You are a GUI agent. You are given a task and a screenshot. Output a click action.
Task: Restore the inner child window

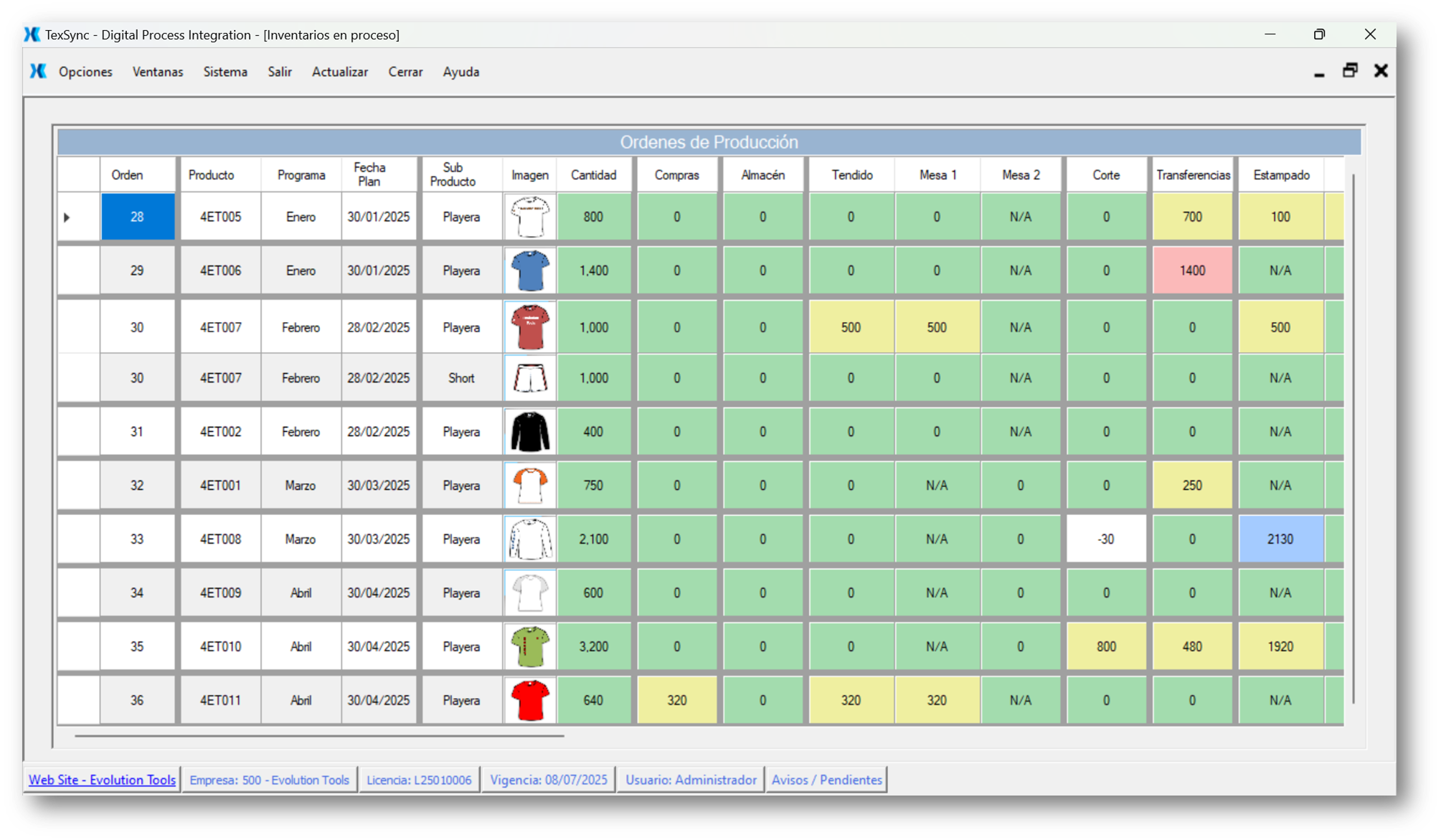(x=1350, y=70)
